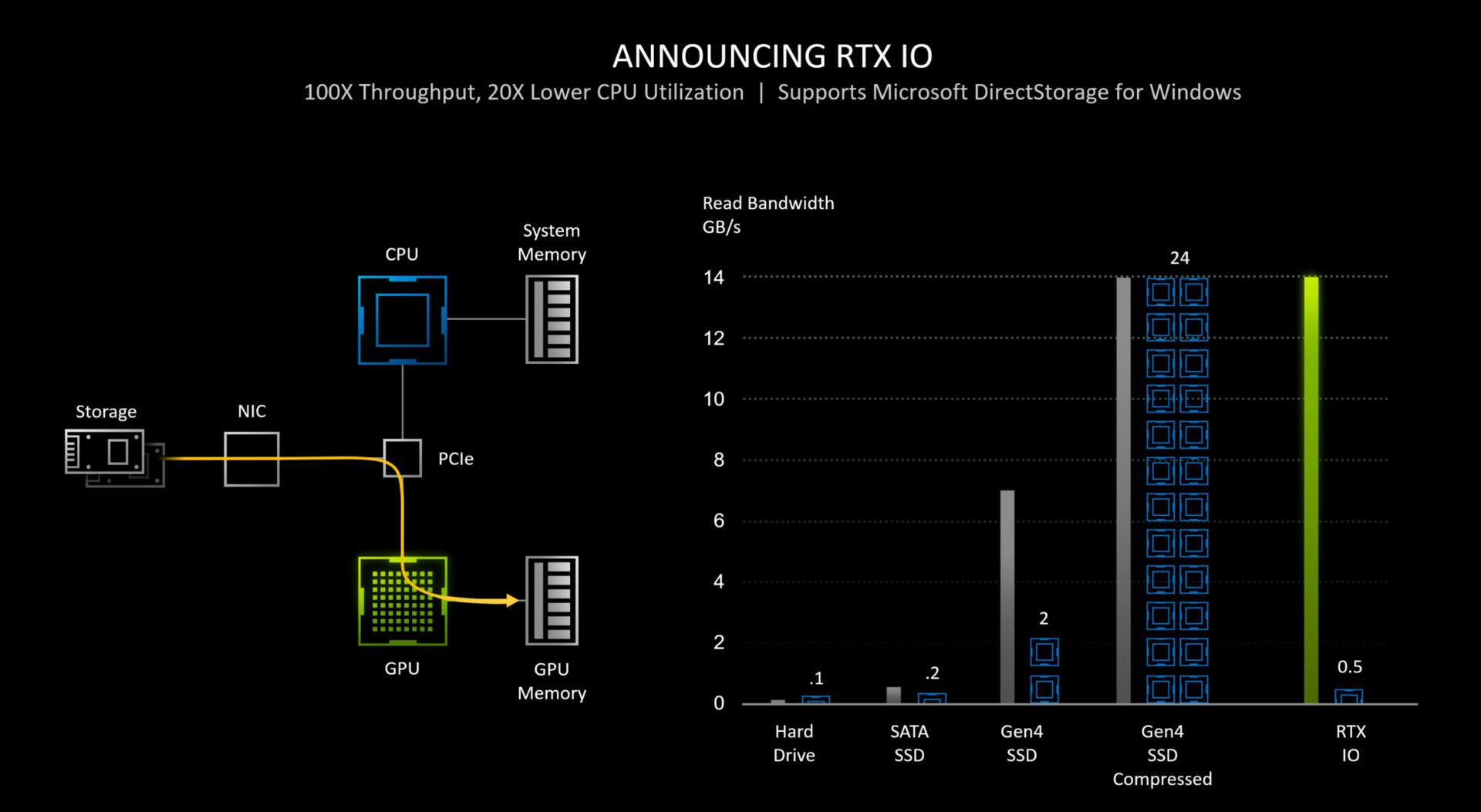Select the green GPU chip icon
This screenshot has height=812, width=1481.
(x=402, y=601)
